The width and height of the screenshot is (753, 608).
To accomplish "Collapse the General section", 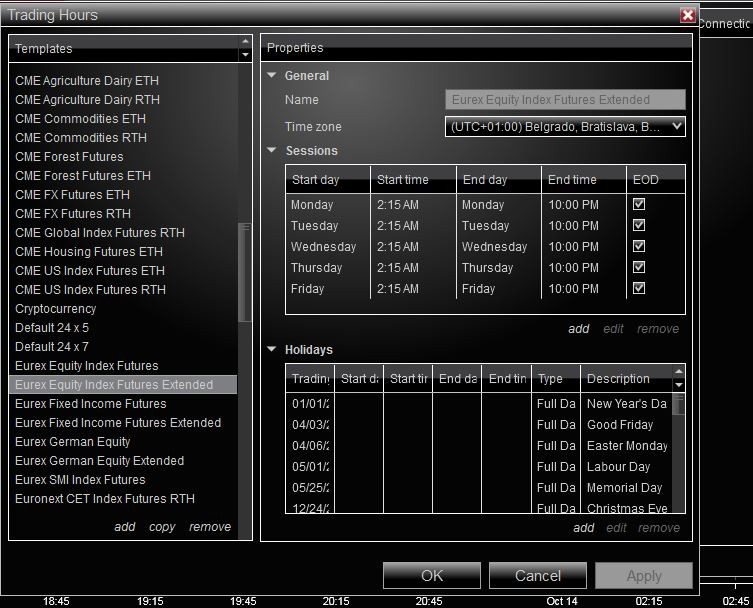I will tap(272, 75).
